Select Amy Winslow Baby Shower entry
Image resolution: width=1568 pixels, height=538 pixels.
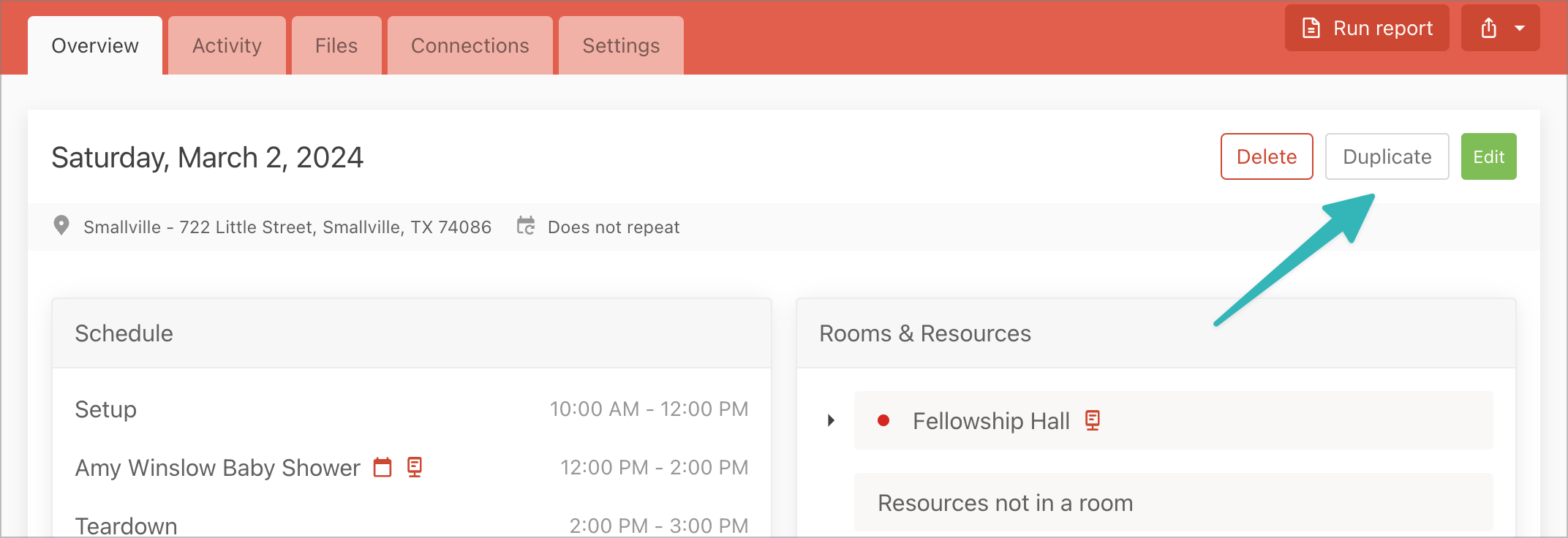[218, 468]
